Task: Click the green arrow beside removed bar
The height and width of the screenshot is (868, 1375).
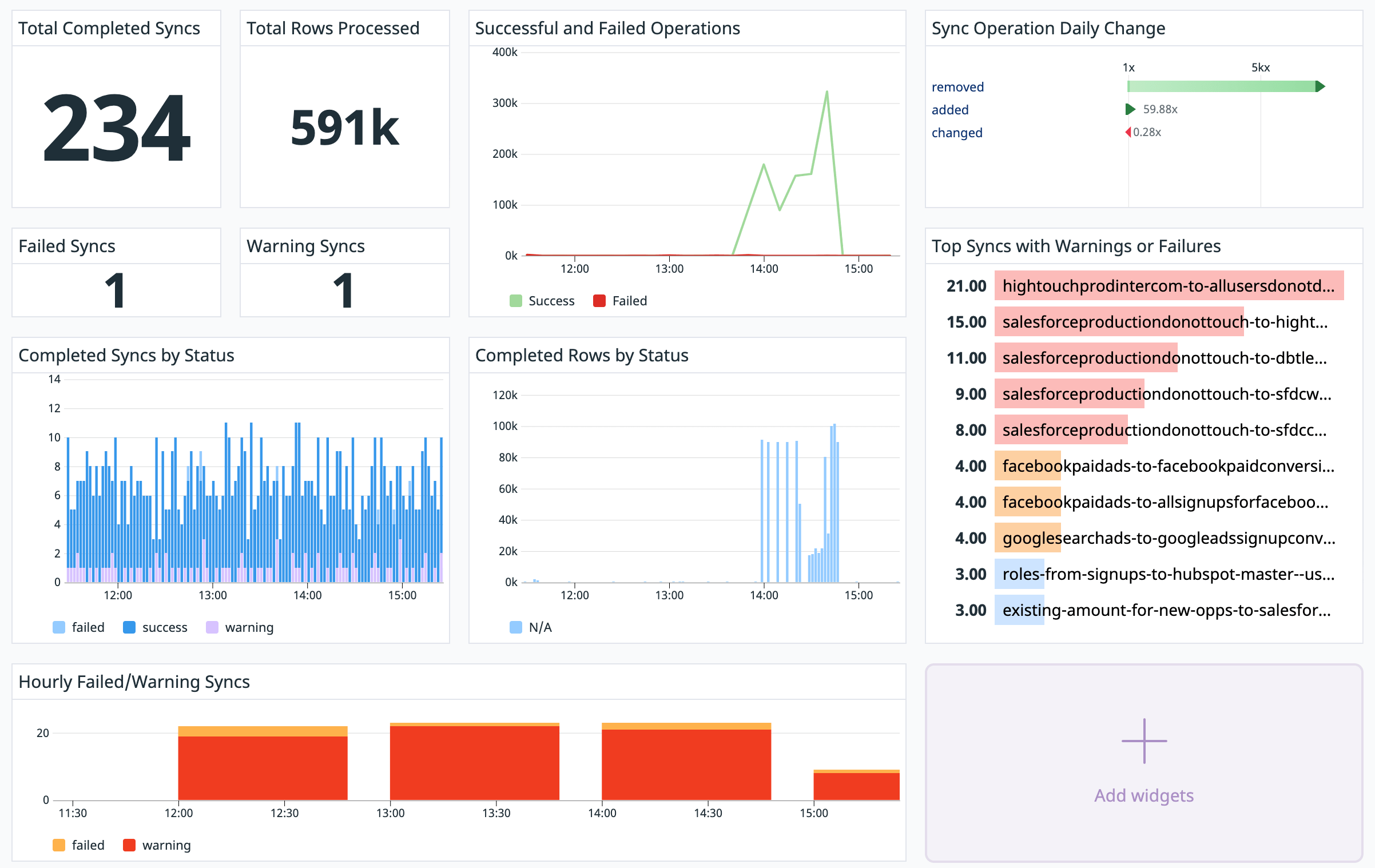Action: (1320, 86)
